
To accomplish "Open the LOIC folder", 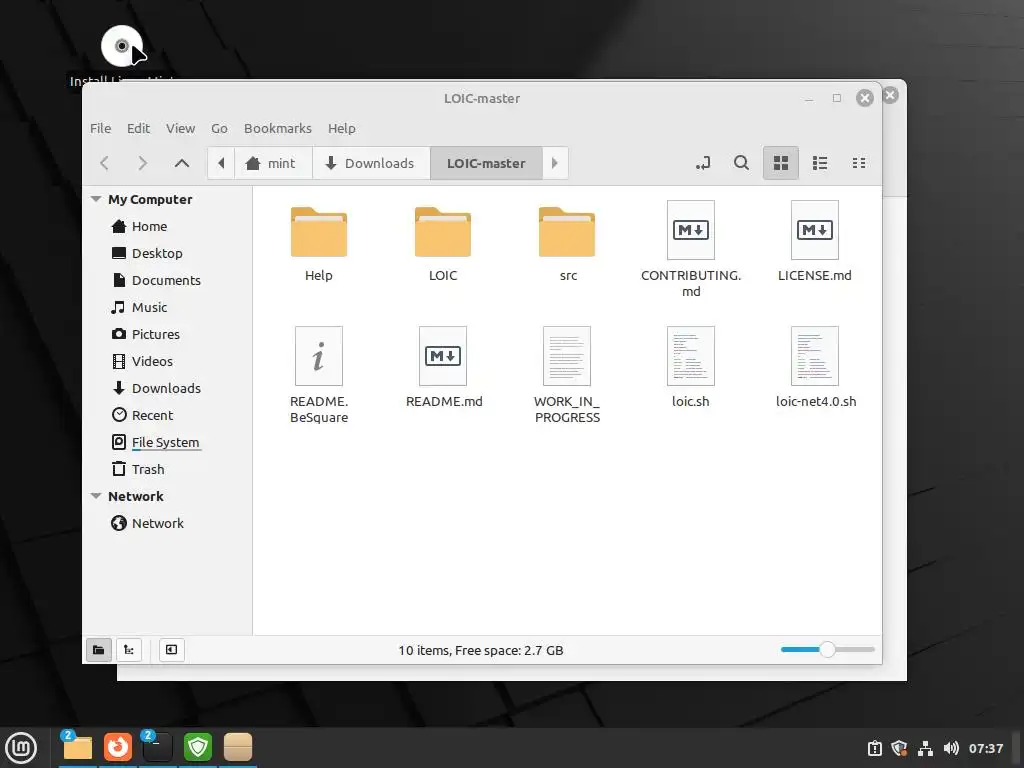I will [x=443, y=243].
